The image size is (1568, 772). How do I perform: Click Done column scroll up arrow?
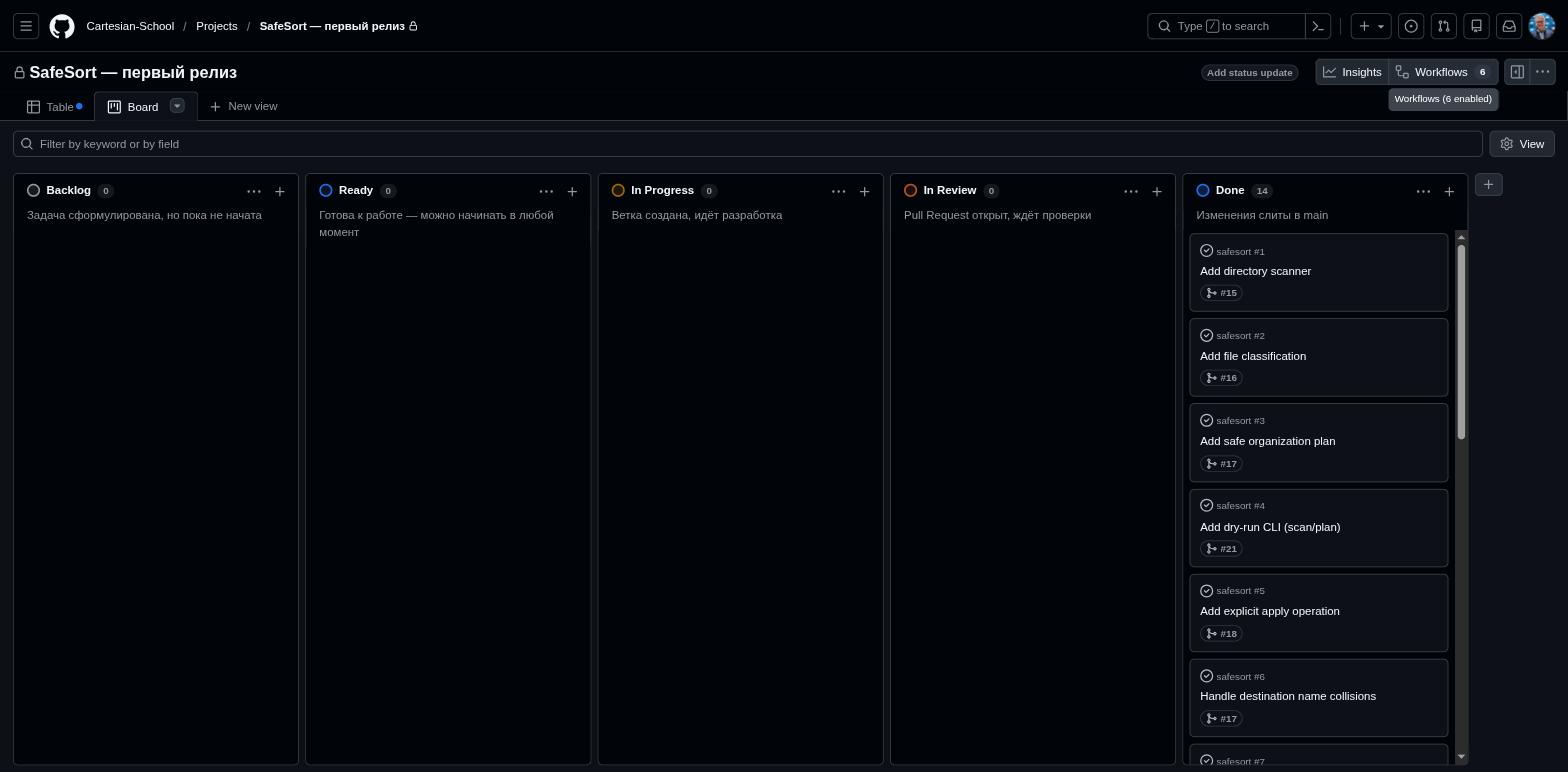pos(1461,237)
